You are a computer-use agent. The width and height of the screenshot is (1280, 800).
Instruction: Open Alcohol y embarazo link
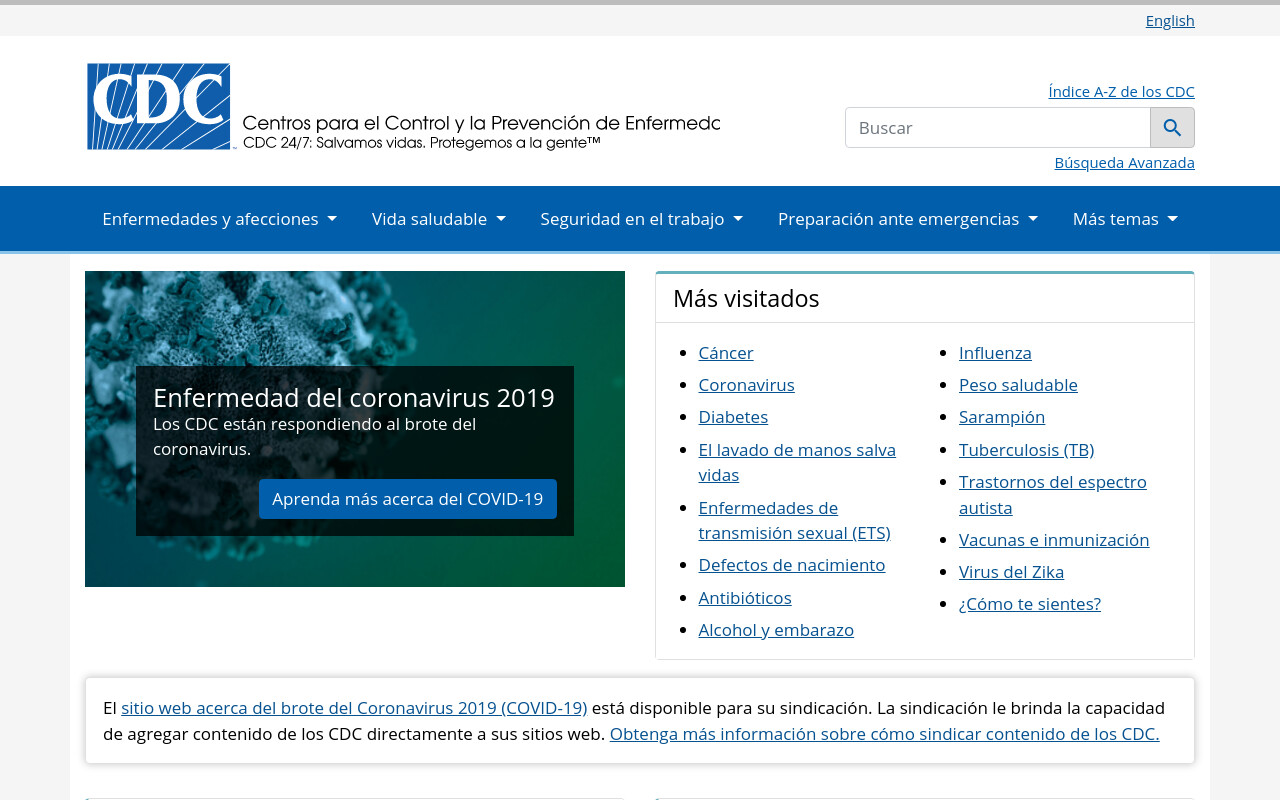click(776, 630)
